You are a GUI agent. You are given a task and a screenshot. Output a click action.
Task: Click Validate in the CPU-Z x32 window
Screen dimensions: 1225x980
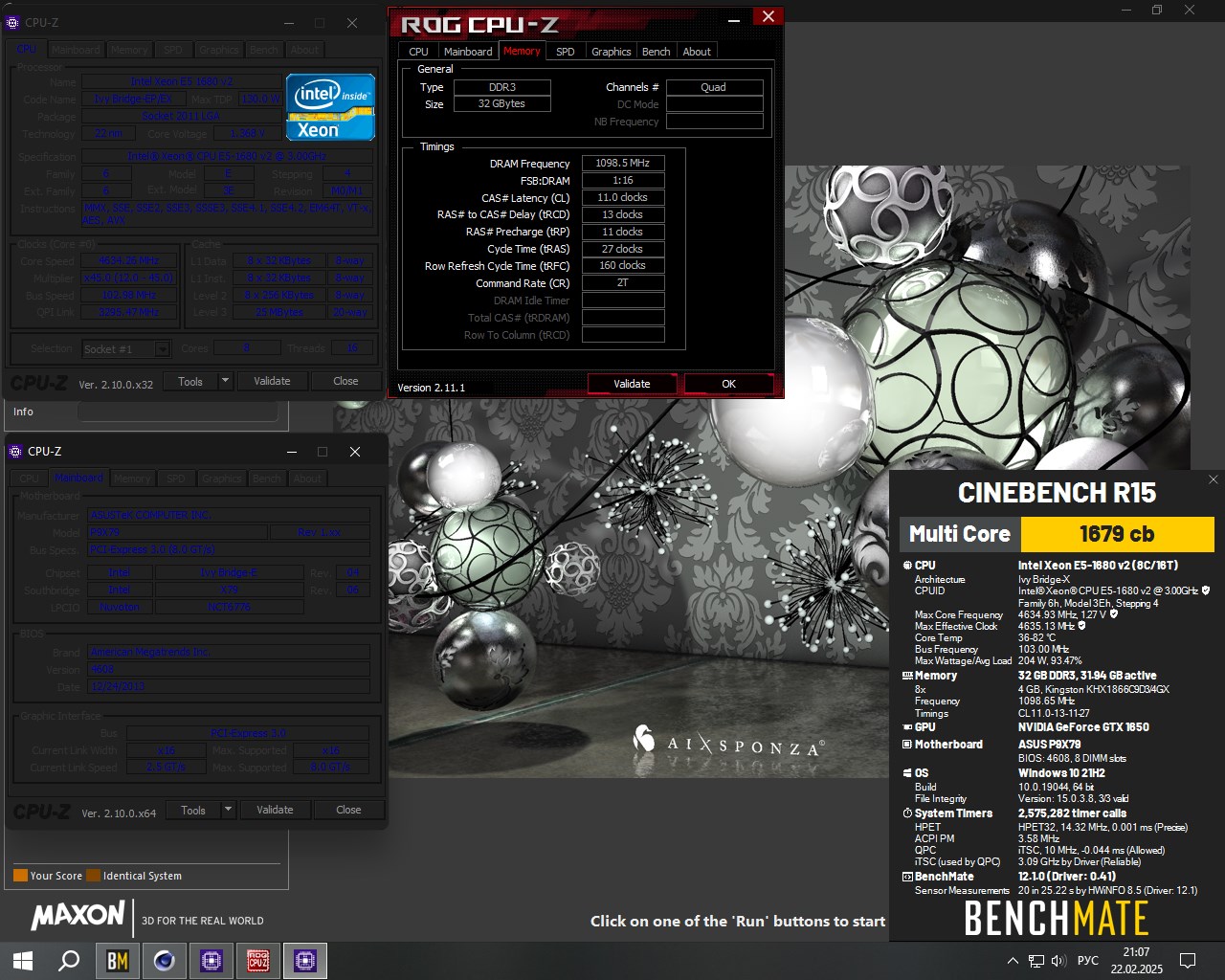(x=272, y=381)
